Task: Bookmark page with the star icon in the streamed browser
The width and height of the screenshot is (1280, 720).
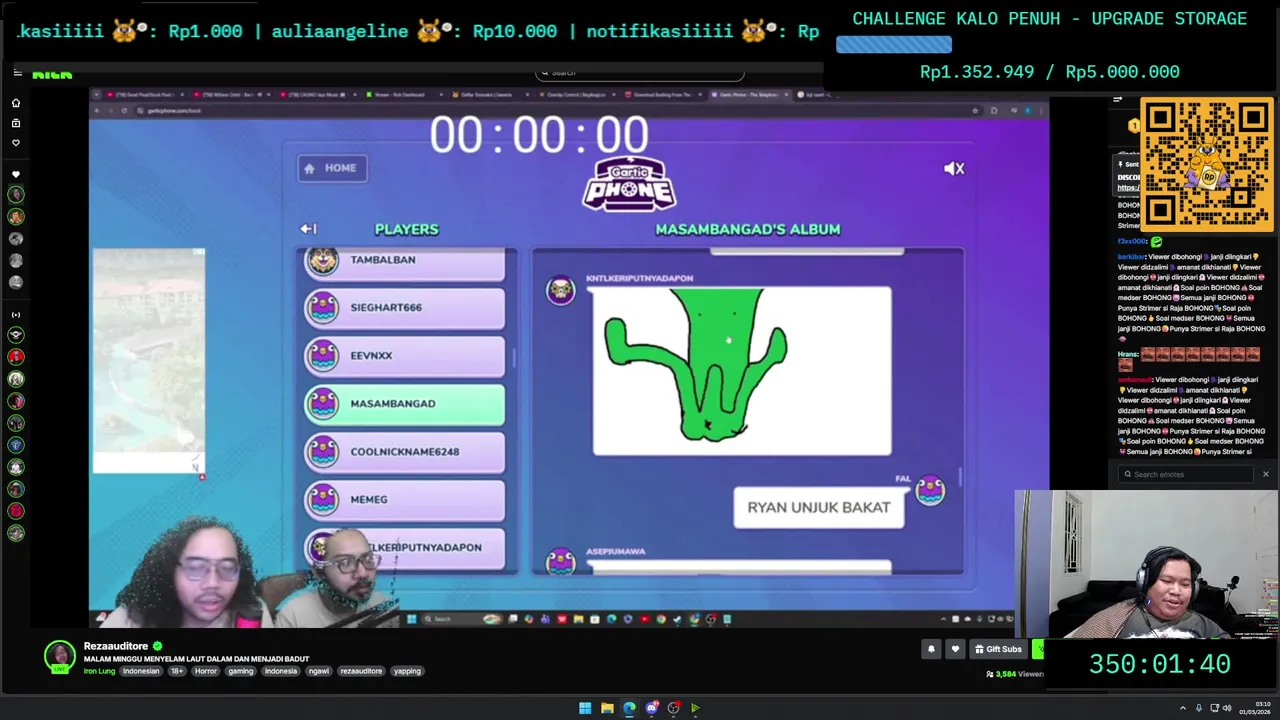Action: pyautogui.click(x=975, y=110)
